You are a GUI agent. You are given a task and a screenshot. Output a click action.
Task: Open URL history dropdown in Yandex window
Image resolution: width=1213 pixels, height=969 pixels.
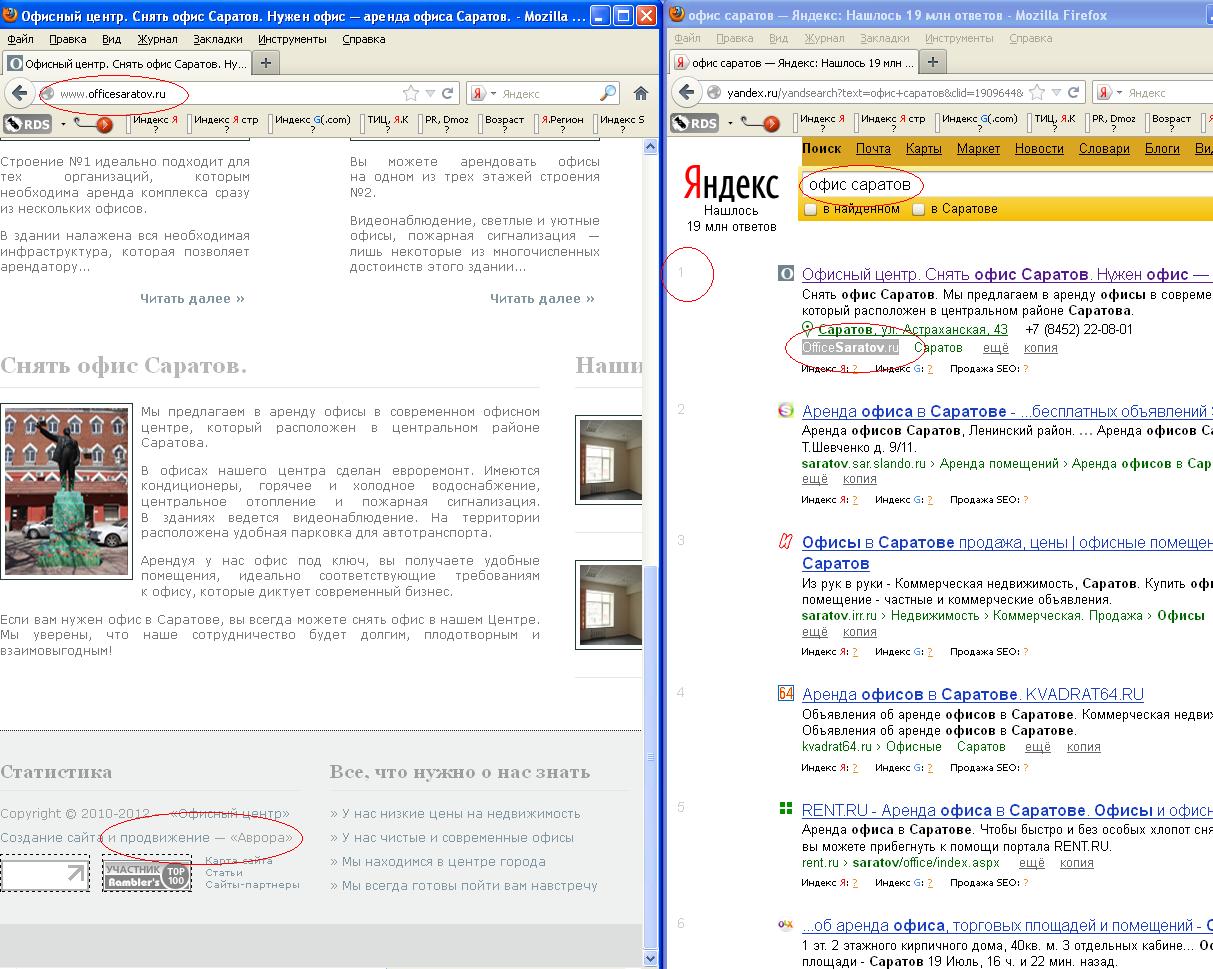tap(1056, 92)
